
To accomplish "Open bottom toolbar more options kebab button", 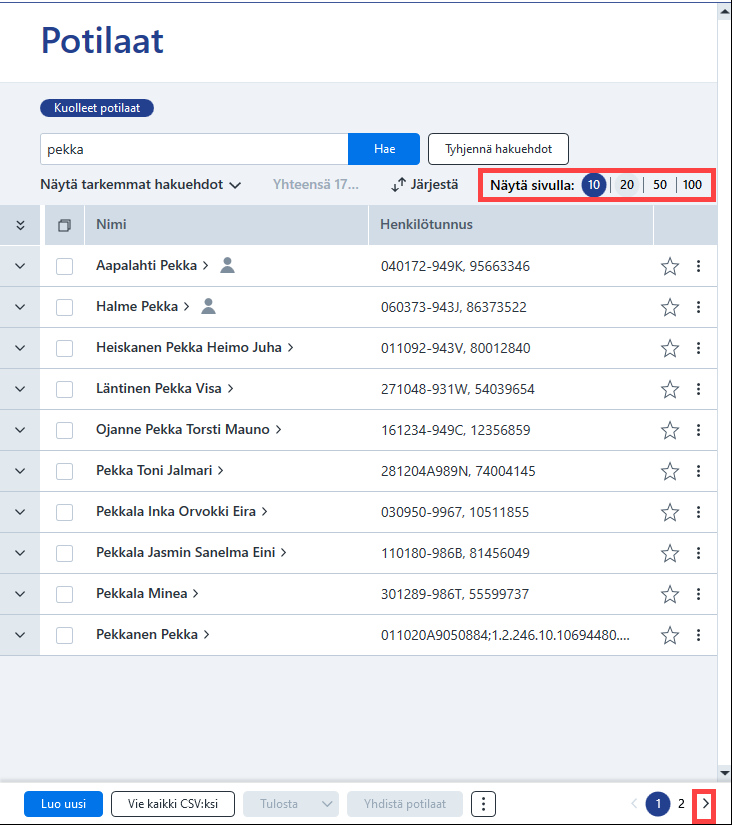I will coord(483,804).
